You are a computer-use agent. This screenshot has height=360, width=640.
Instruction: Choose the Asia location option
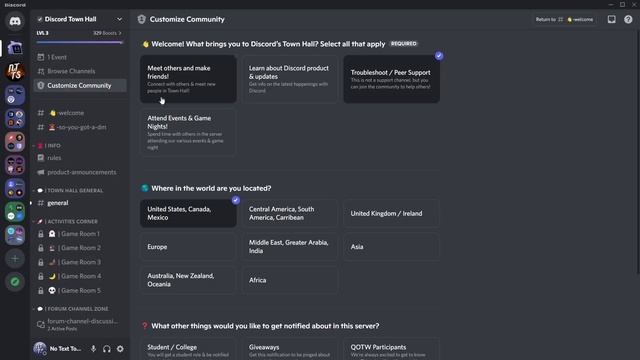point(391,247)
